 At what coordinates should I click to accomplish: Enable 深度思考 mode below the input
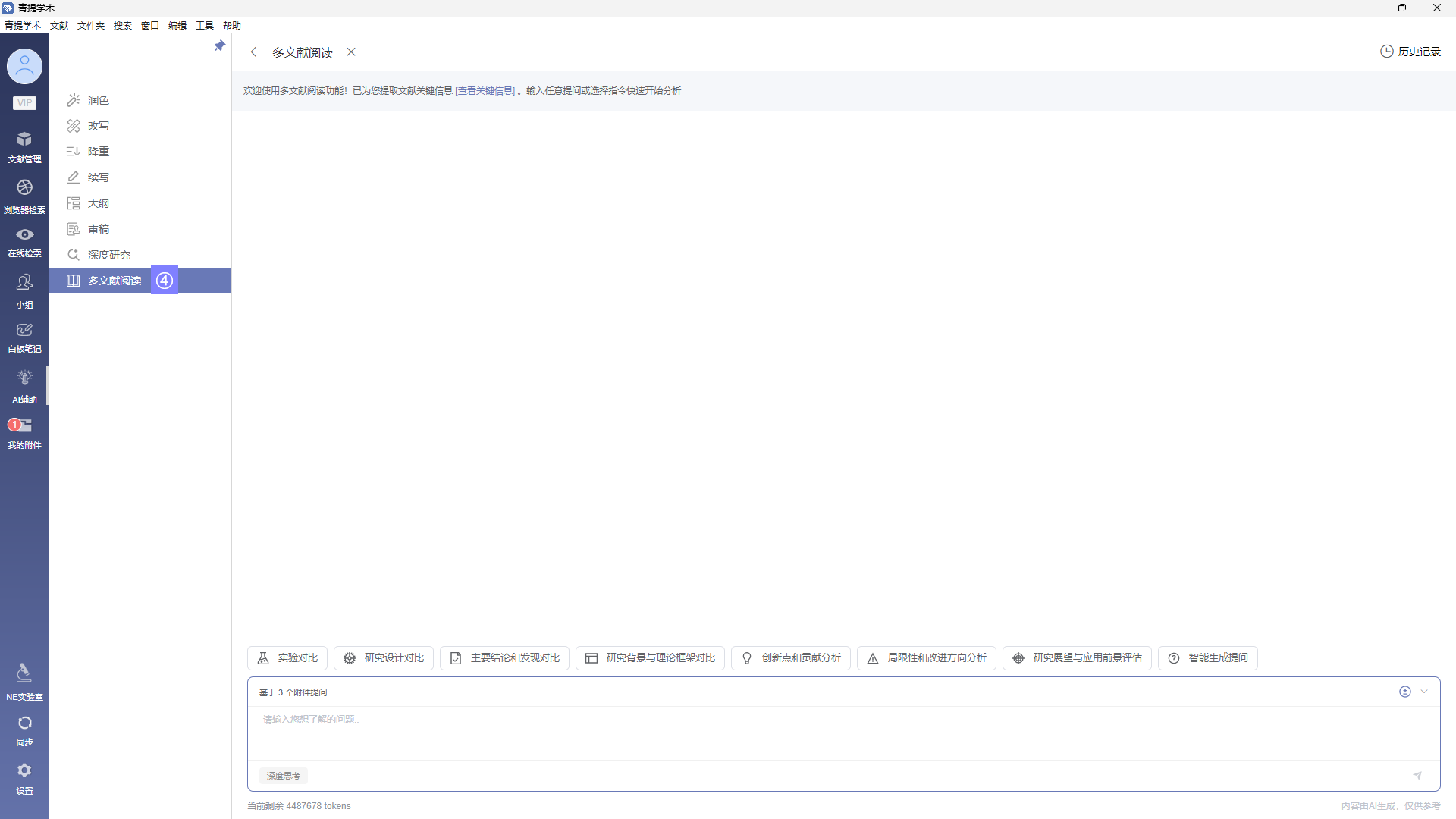click(283, 776)
